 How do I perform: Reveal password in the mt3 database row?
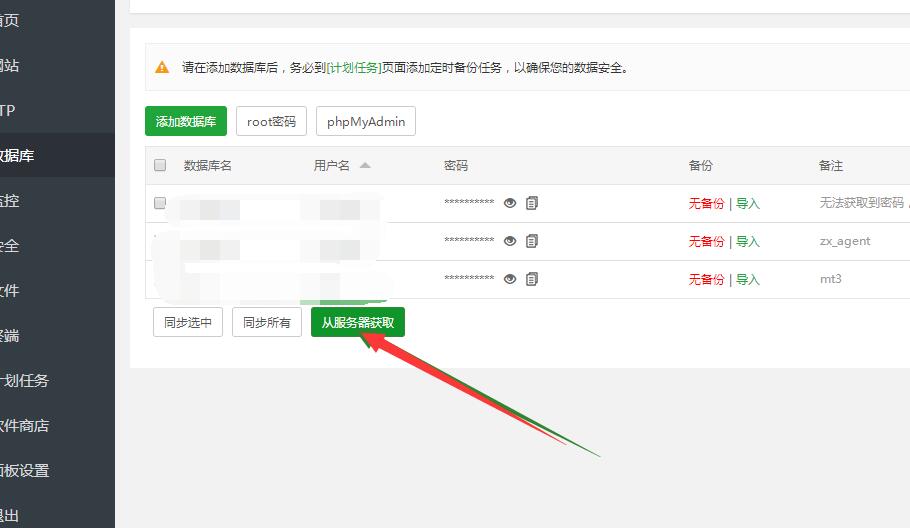tap(510, 279)
